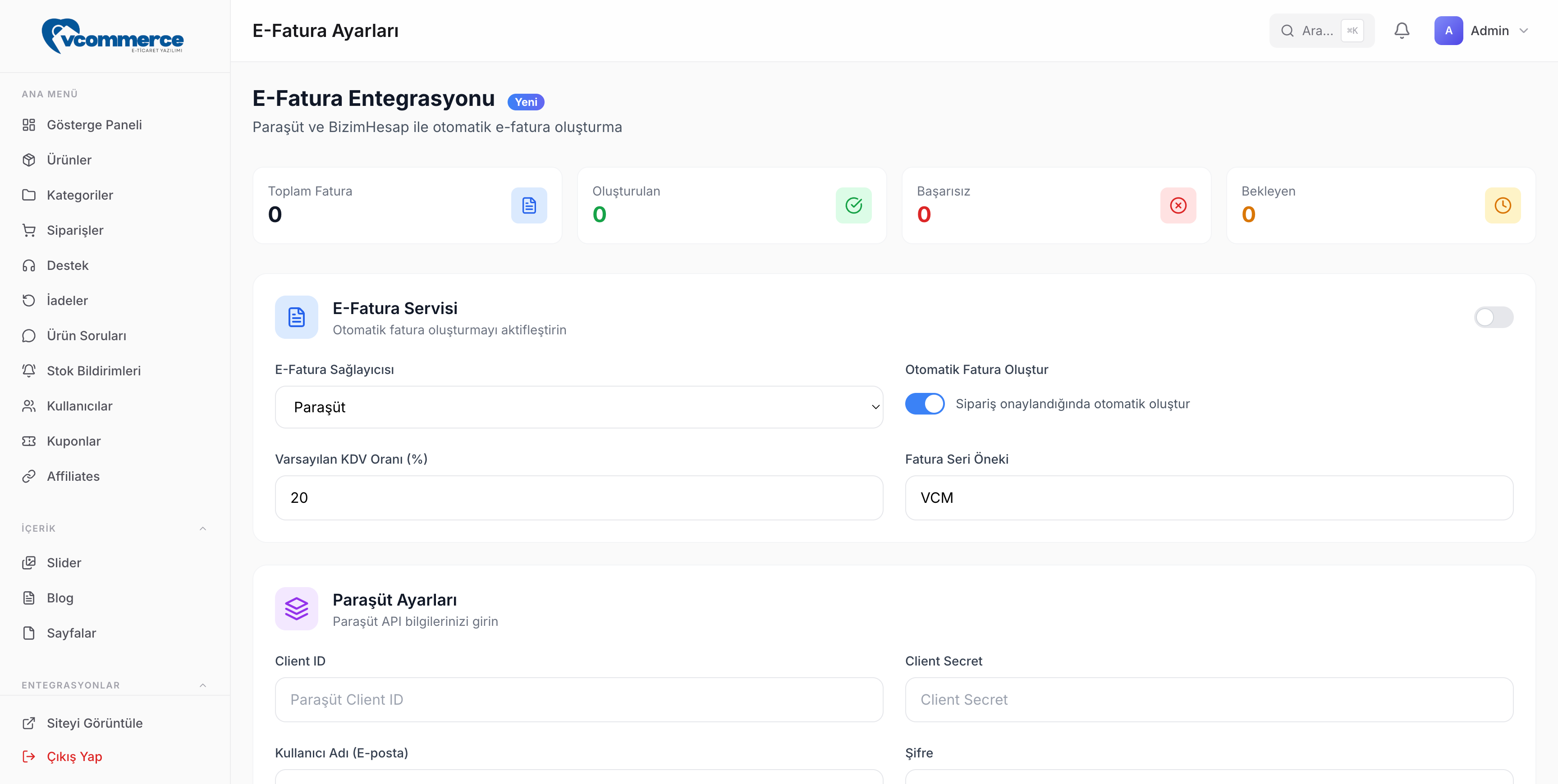
Task: Click the red Başarısız X icon
Action: 1178,205
